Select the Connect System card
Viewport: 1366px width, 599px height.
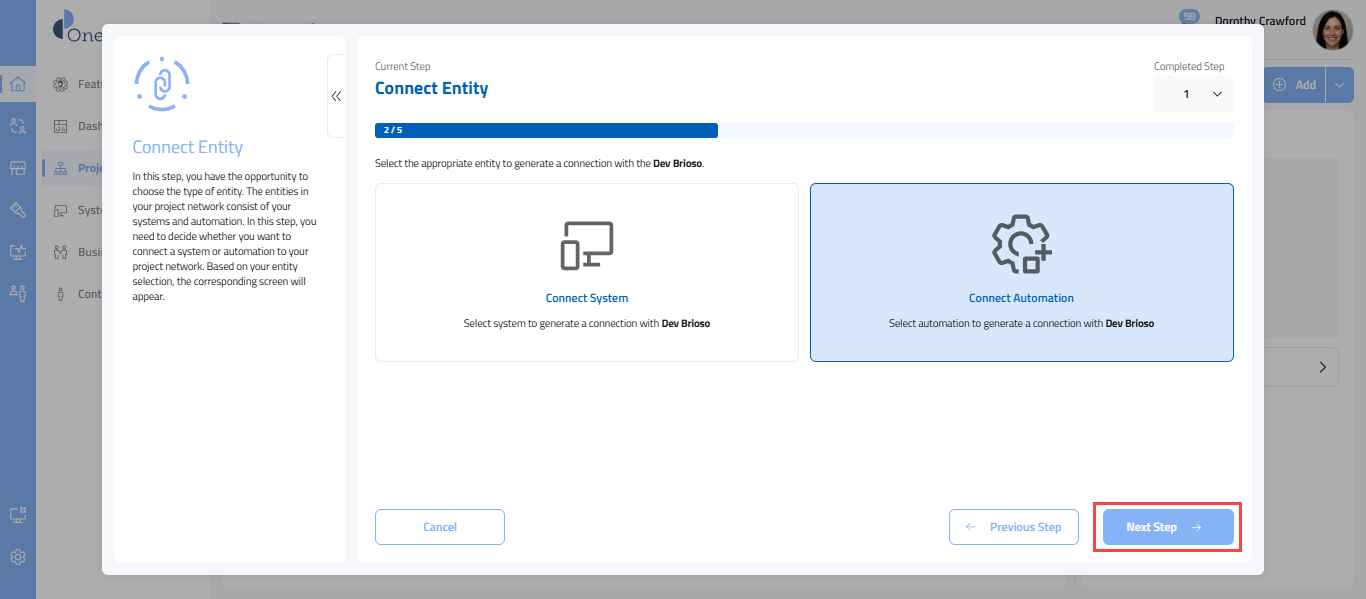click(587, 272)
